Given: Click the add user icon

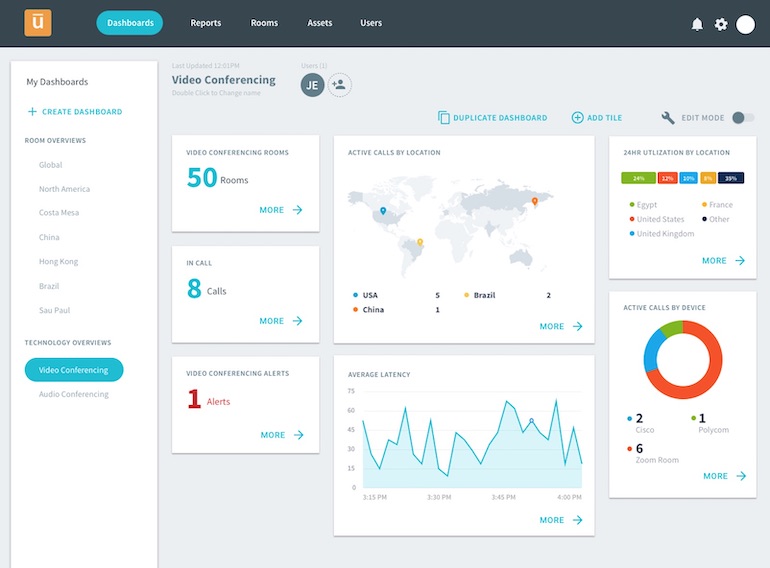Looking at the screenshot, I should pyautogui.click(x=340, y=85).
